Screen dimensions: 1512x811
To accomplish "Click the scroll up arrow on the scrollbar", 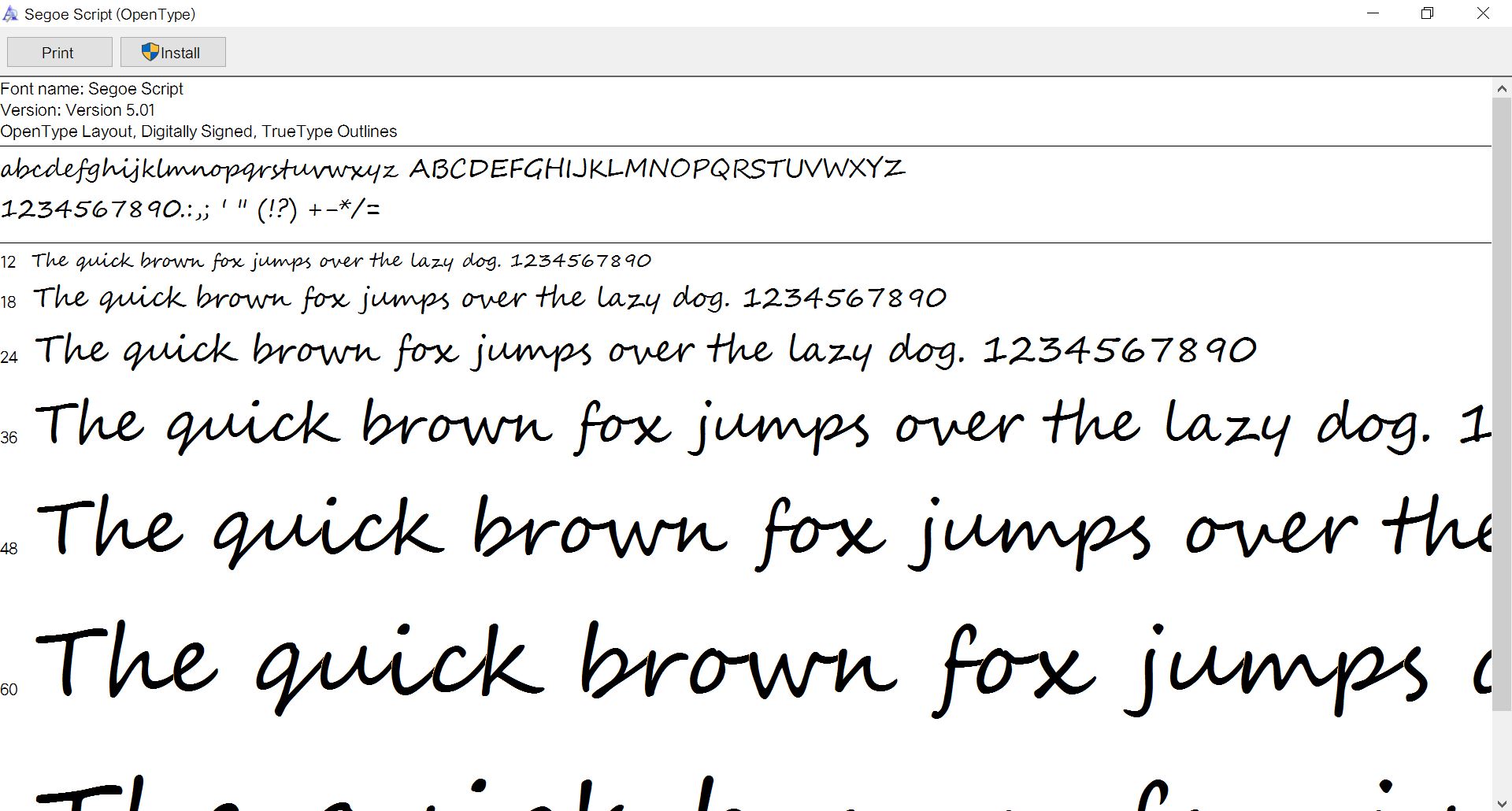I will pos(1502,89).
